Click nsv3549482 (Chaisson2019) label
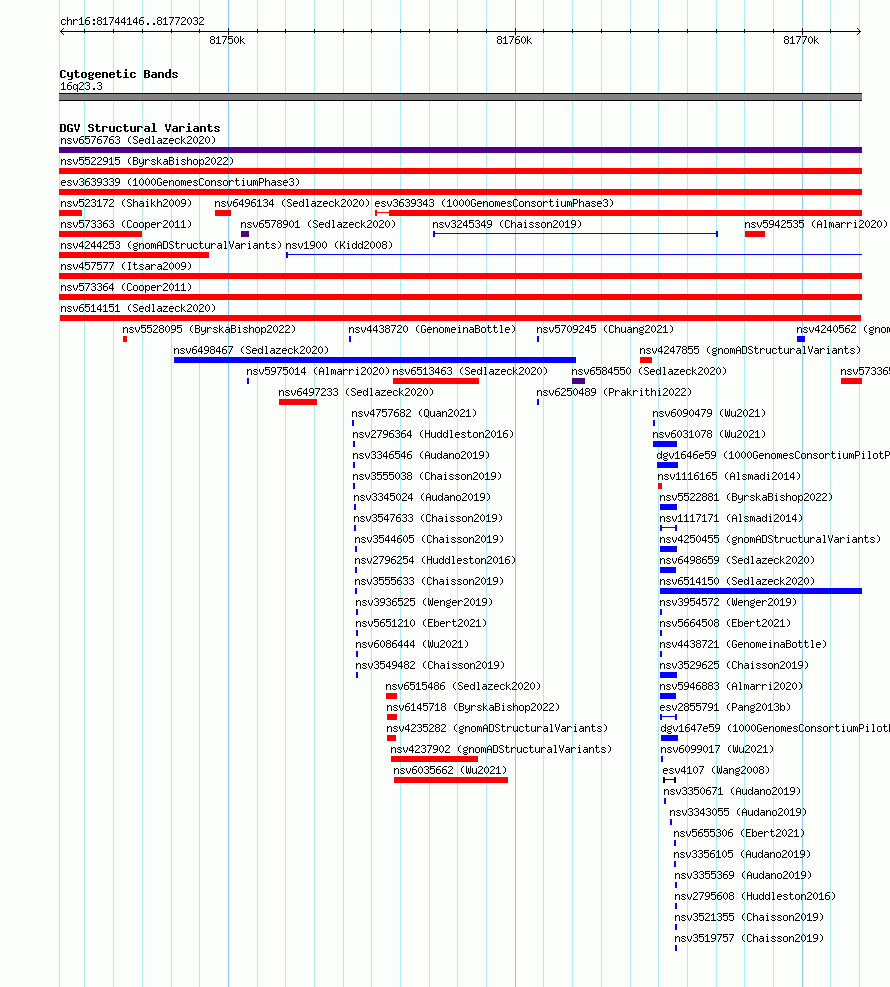The width and height of the screenshot is (890, 987). (x=430, y=665)
